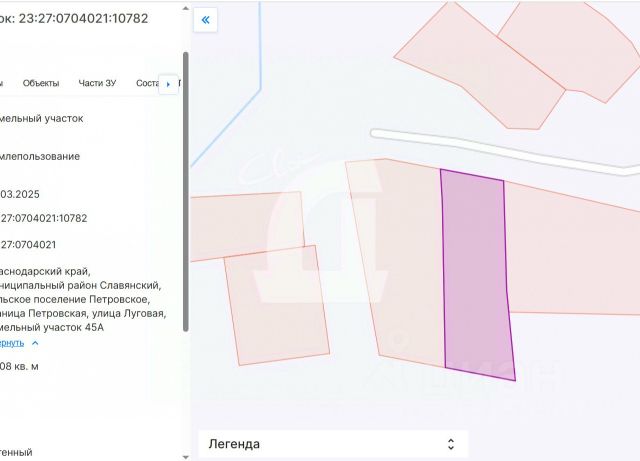Open the partially hidden Состав tab
Screen dimensions: 640x461
pyautogui.click(x=147, y=83)
